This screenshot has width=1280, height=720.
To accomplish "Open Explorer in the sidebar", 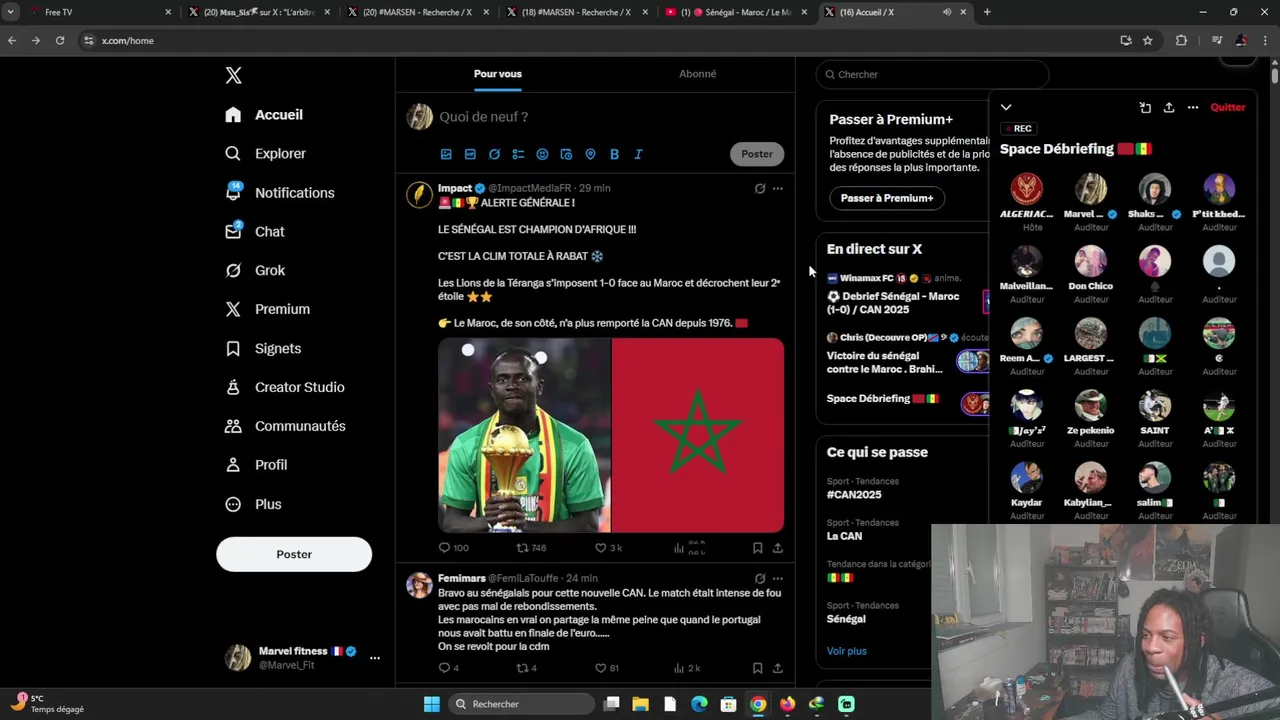I will (265, 154).
